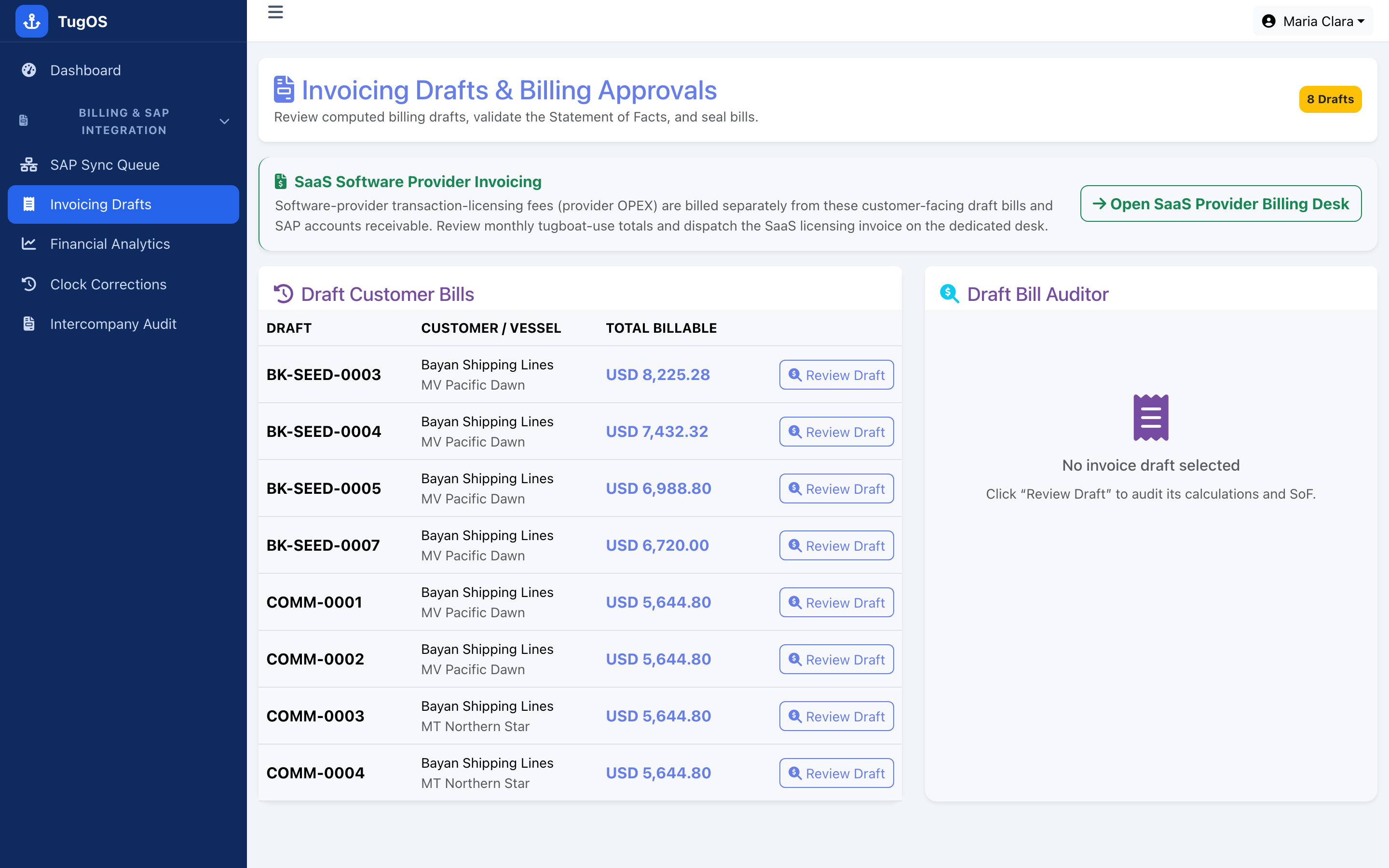1389x868 pixels.
Task: Select the BK-SEED-0007 draft ID
Action: [323, 545]
